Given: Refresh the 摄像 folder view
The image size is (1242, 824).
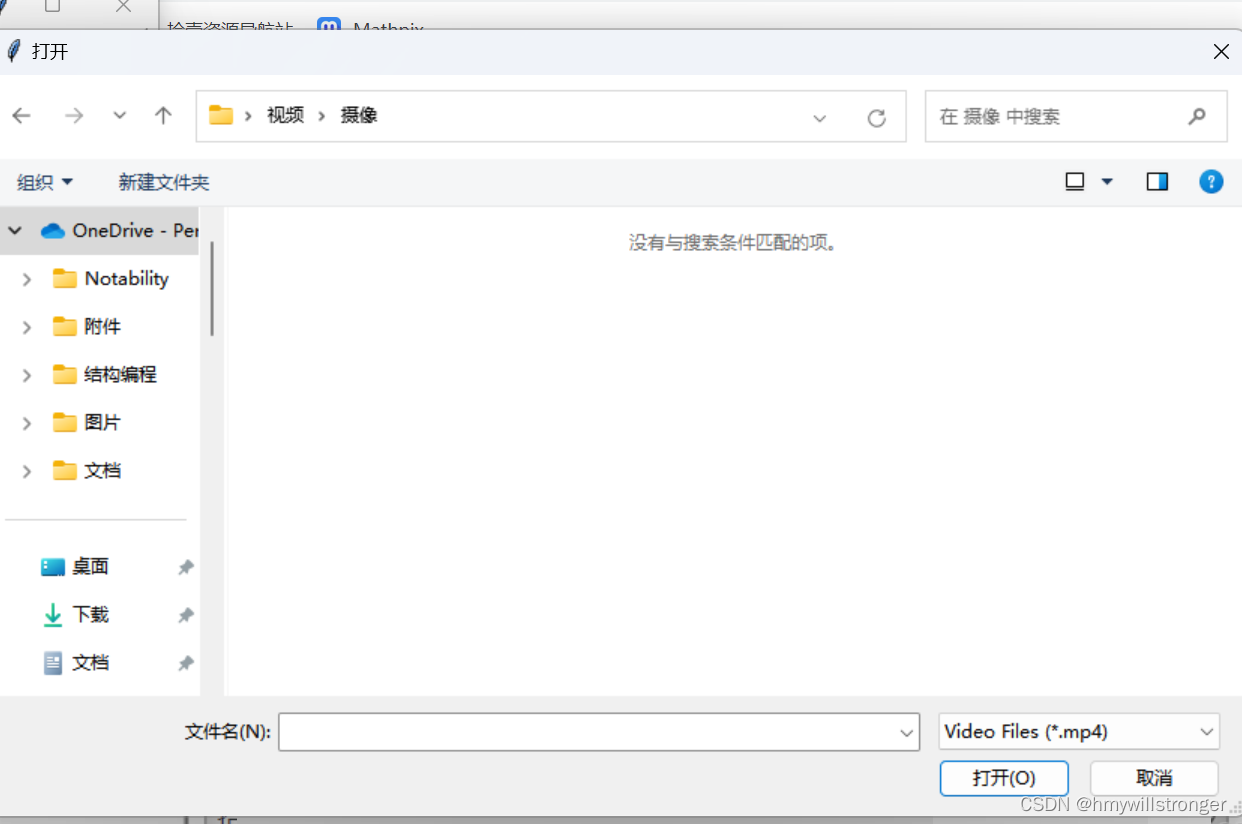Looking at the screenshot, I should coord(877,116).
